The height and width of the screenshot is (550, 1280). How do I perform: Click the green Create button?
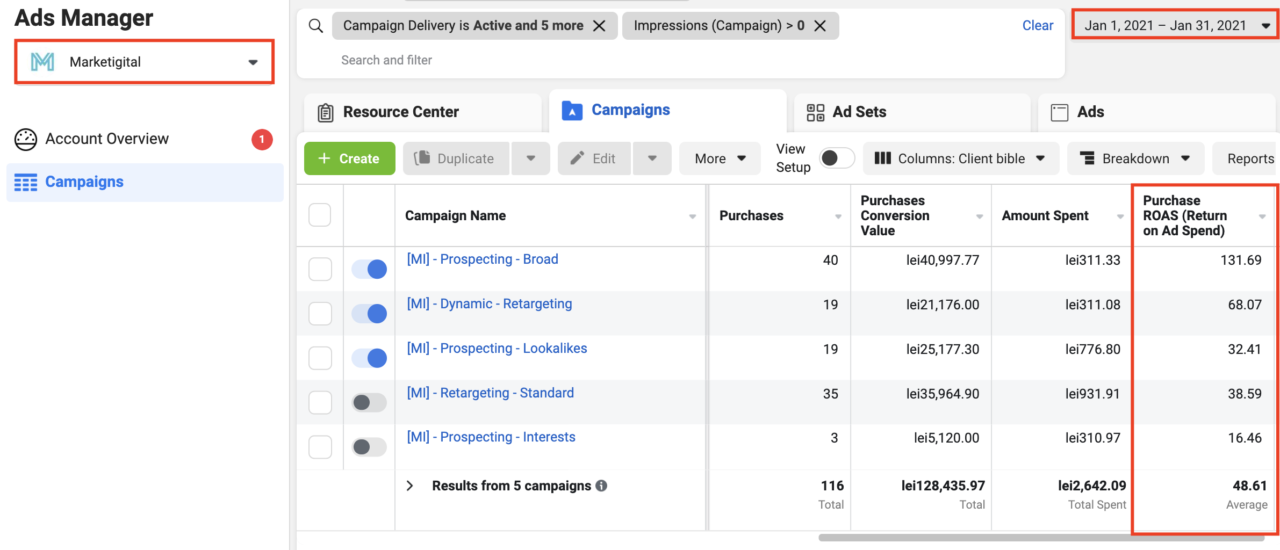pos(349,158)
